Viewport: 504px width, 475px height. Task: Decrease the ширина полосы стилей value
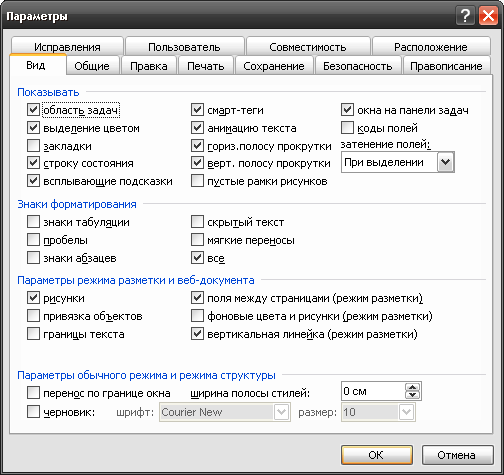click(x=413, y=395)
